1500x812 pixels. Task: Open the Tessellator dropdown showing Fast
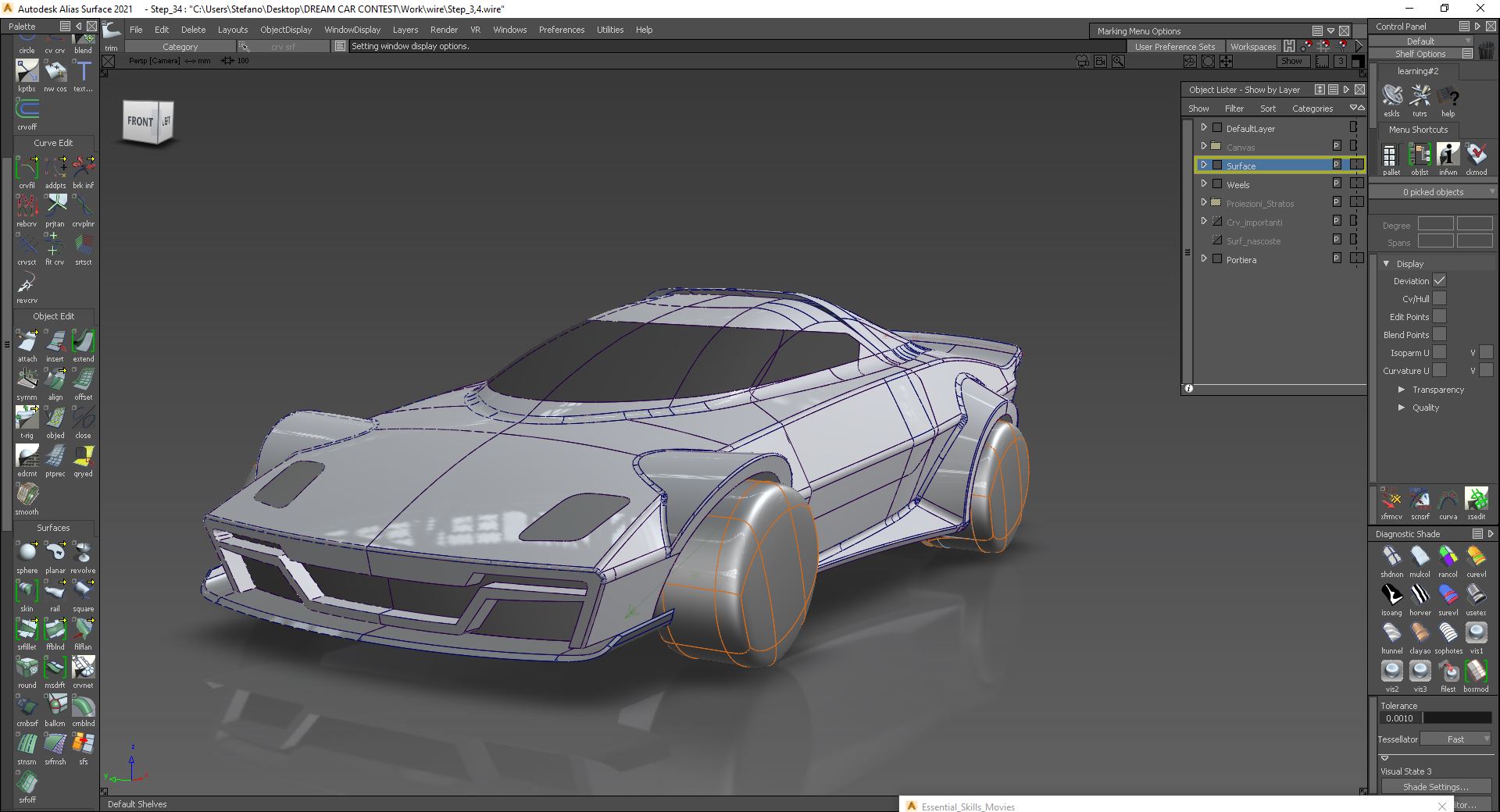pyautogui.click(x=1455, y=739)
